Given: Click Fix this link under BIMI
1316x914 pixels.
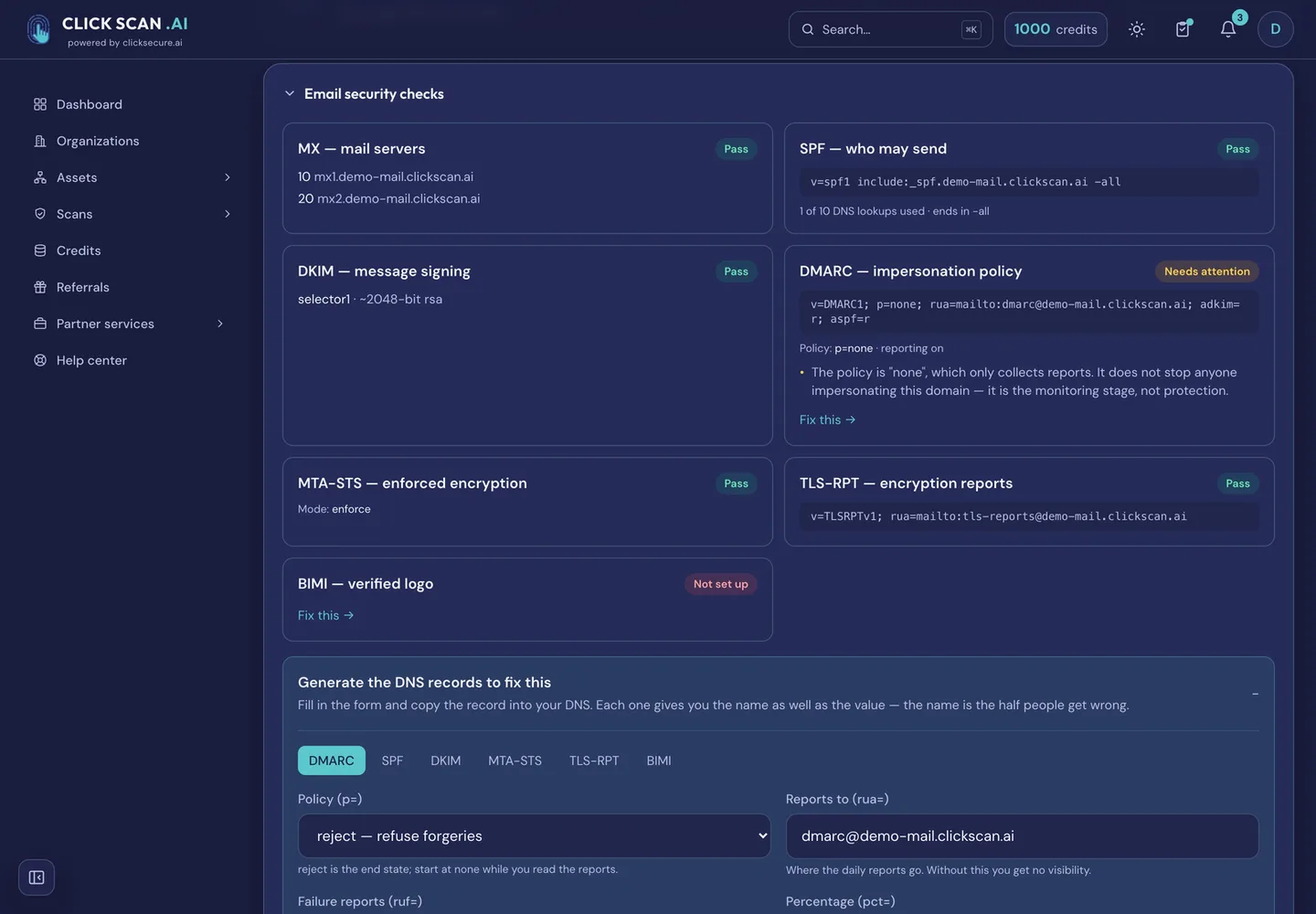Looking at the screenshot, I should click(x=325, y=615).
